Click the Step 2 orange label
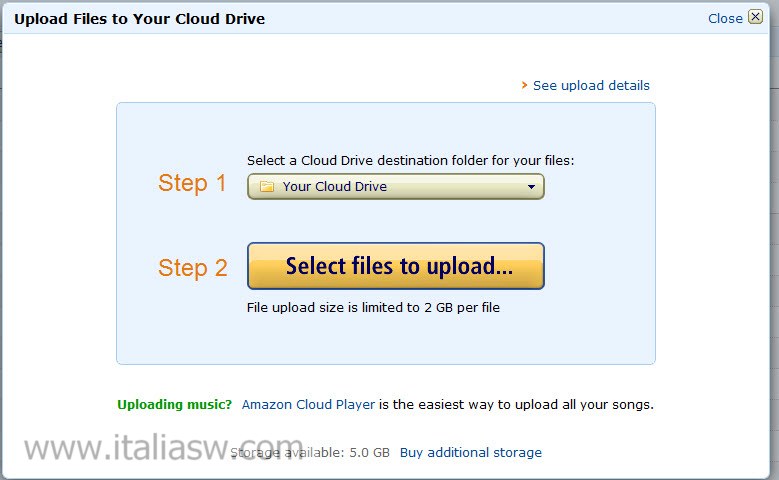The height and width of the screenshot is (480, 779). pyautogui.click(x=192, y=268)
